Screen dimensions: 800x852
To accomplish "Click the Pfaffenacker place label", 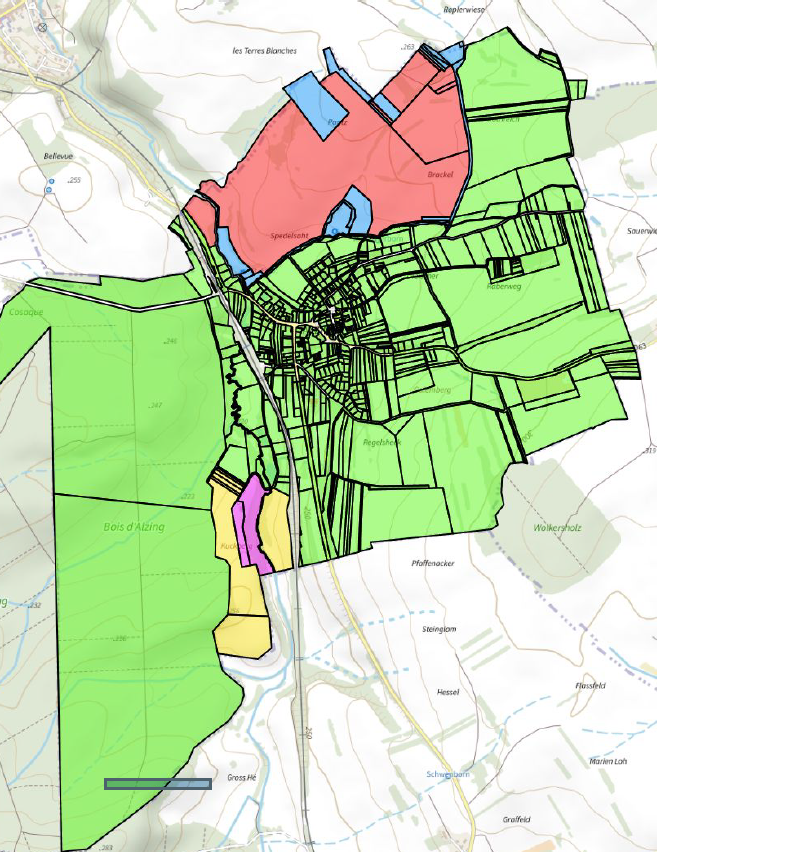I will pos(433,564).
